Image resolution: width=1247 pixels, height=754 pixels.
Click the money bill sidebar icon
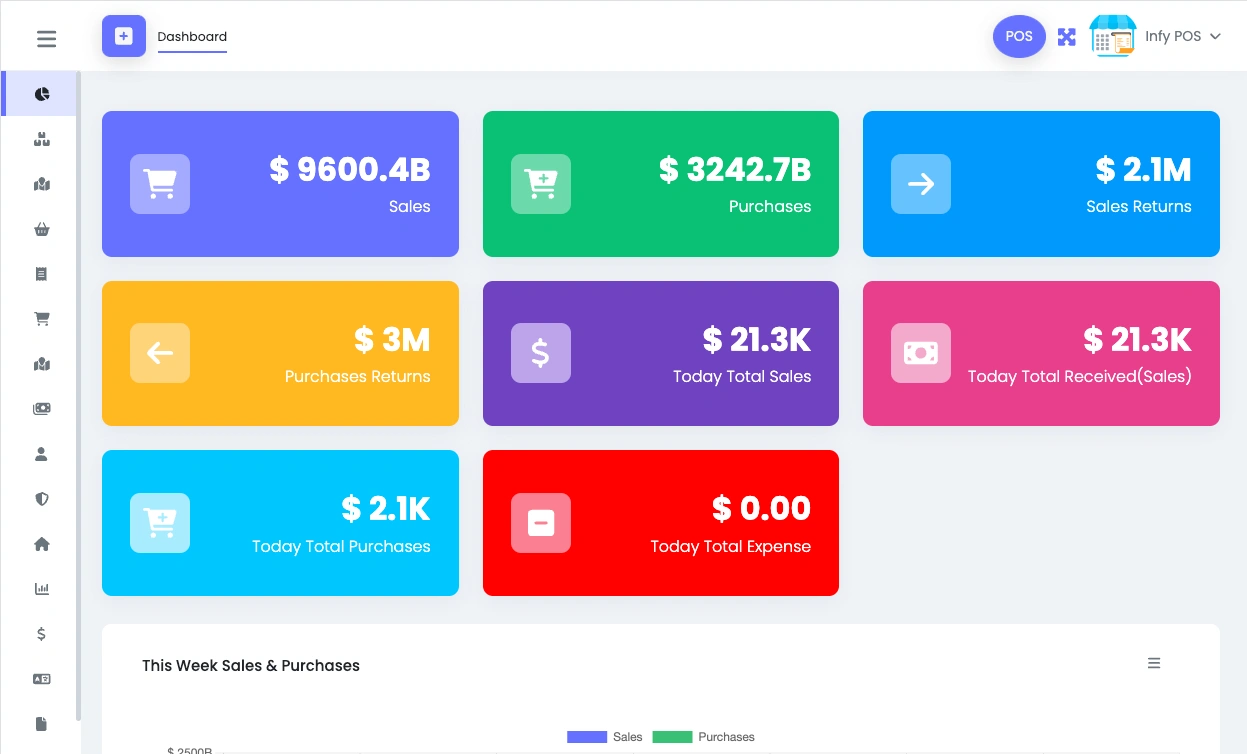click(42, 409)
